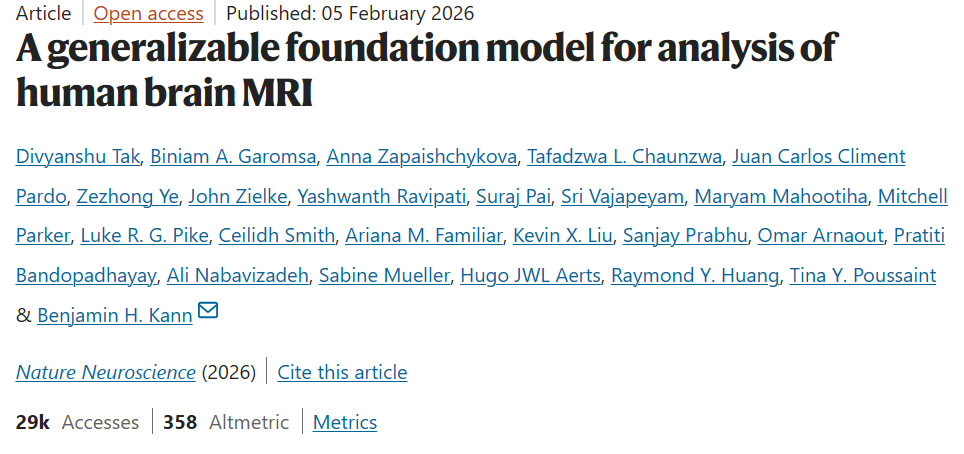Open Omar Arnaout author link

[x=819, y=236]
